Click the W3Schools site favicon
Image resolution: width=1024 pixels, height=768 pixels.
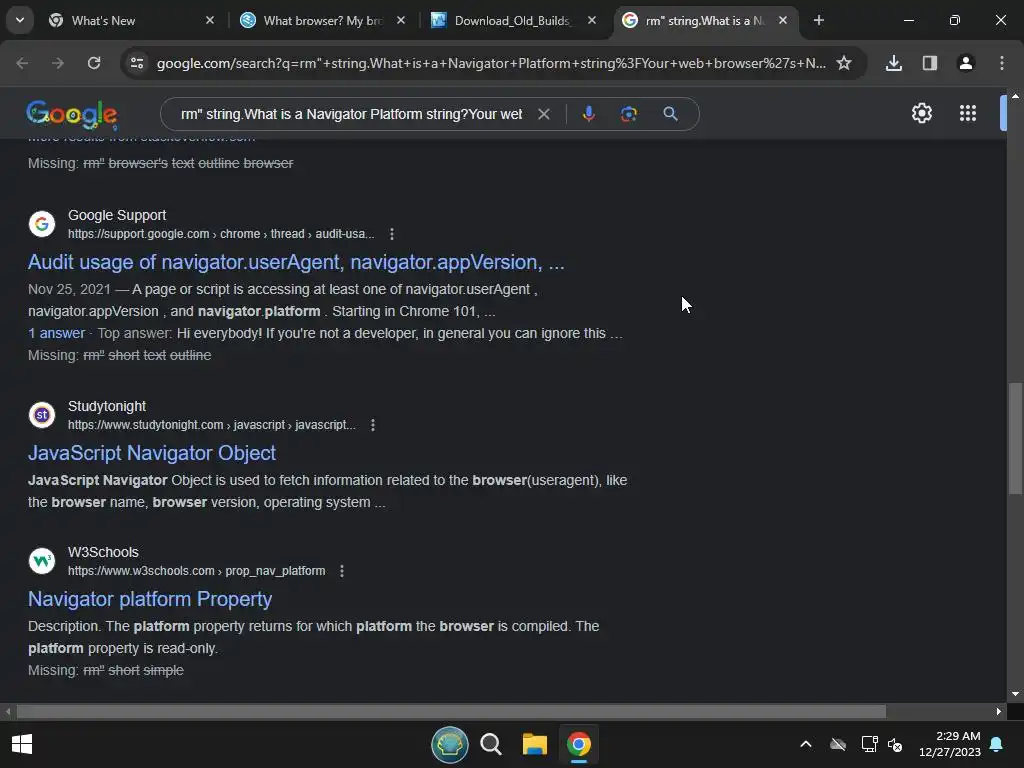pos(42,561)
